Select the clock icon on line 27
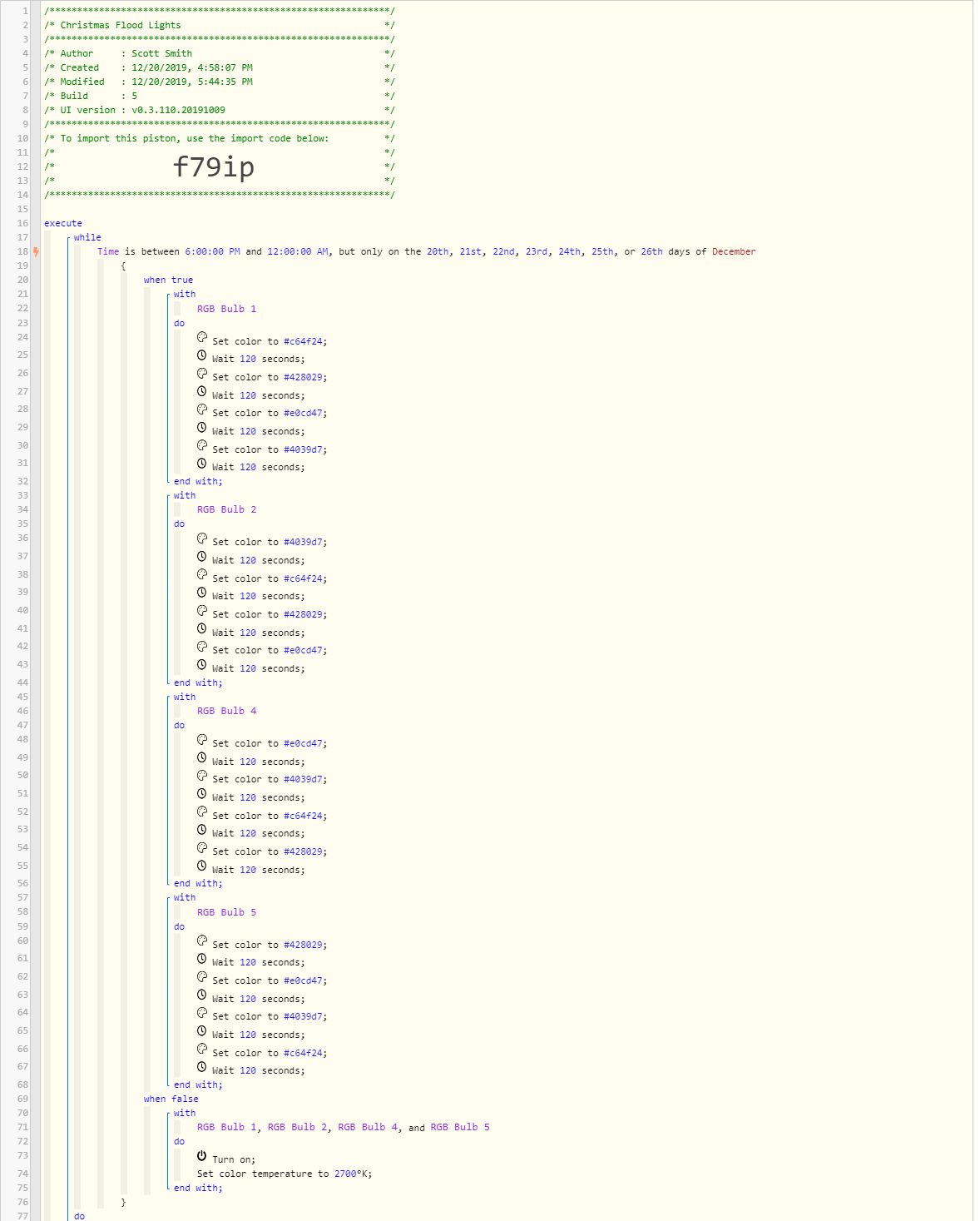The width and height of the screenshot is (980, 1221). tap(202, 391)
